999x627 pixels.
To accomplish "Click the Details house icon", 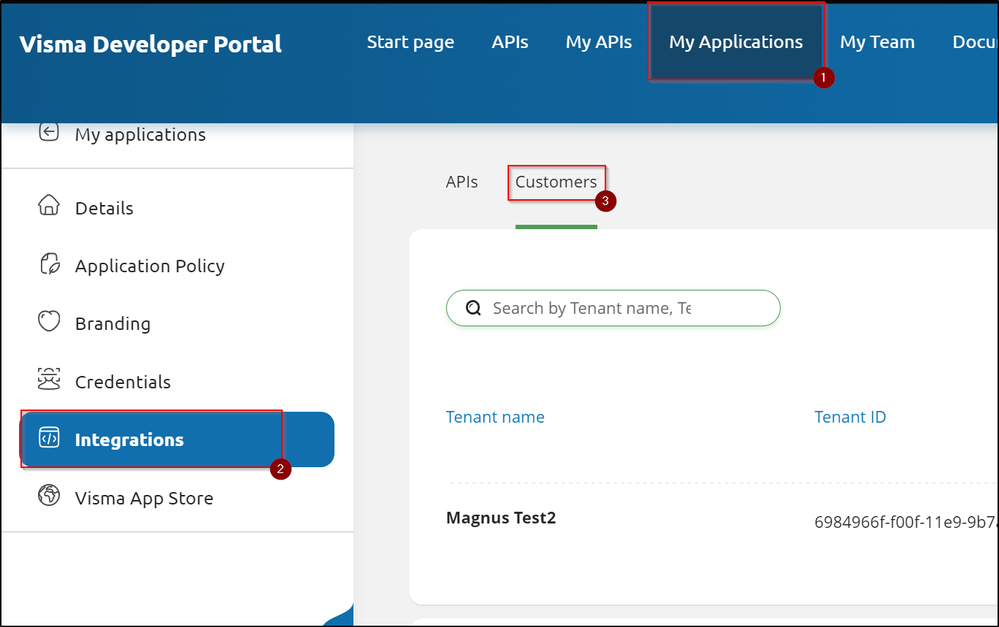I will tap(48, 207).
